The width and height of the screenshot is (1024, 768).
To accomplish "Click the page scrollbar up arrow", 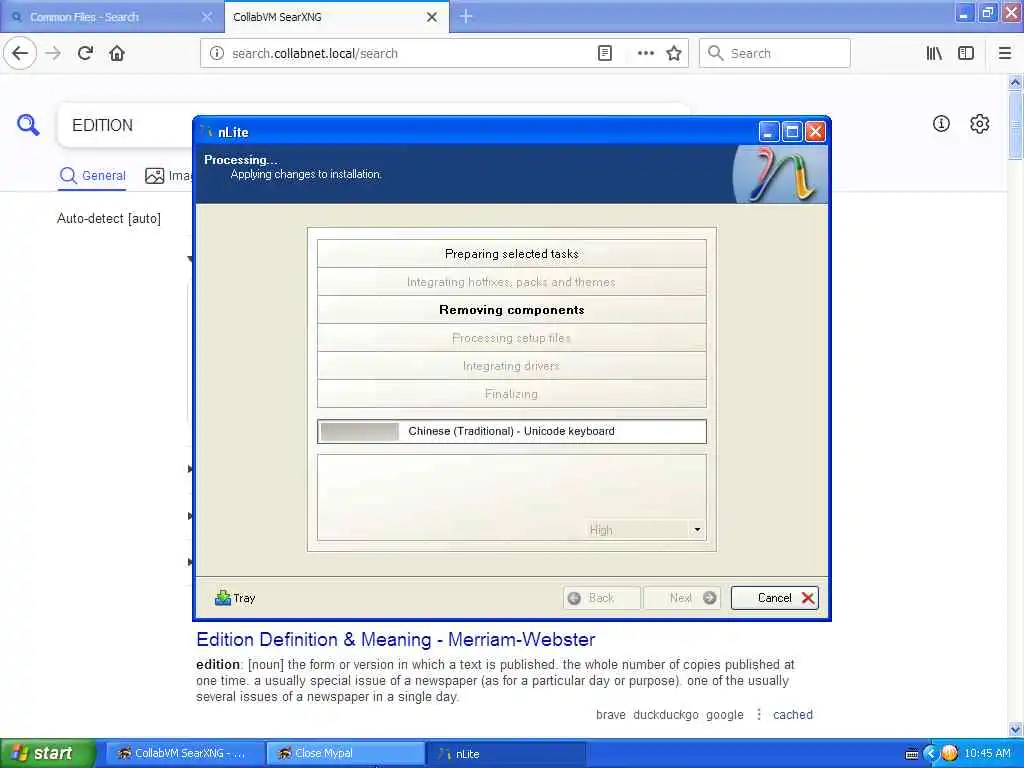I will pos(1015,82).
